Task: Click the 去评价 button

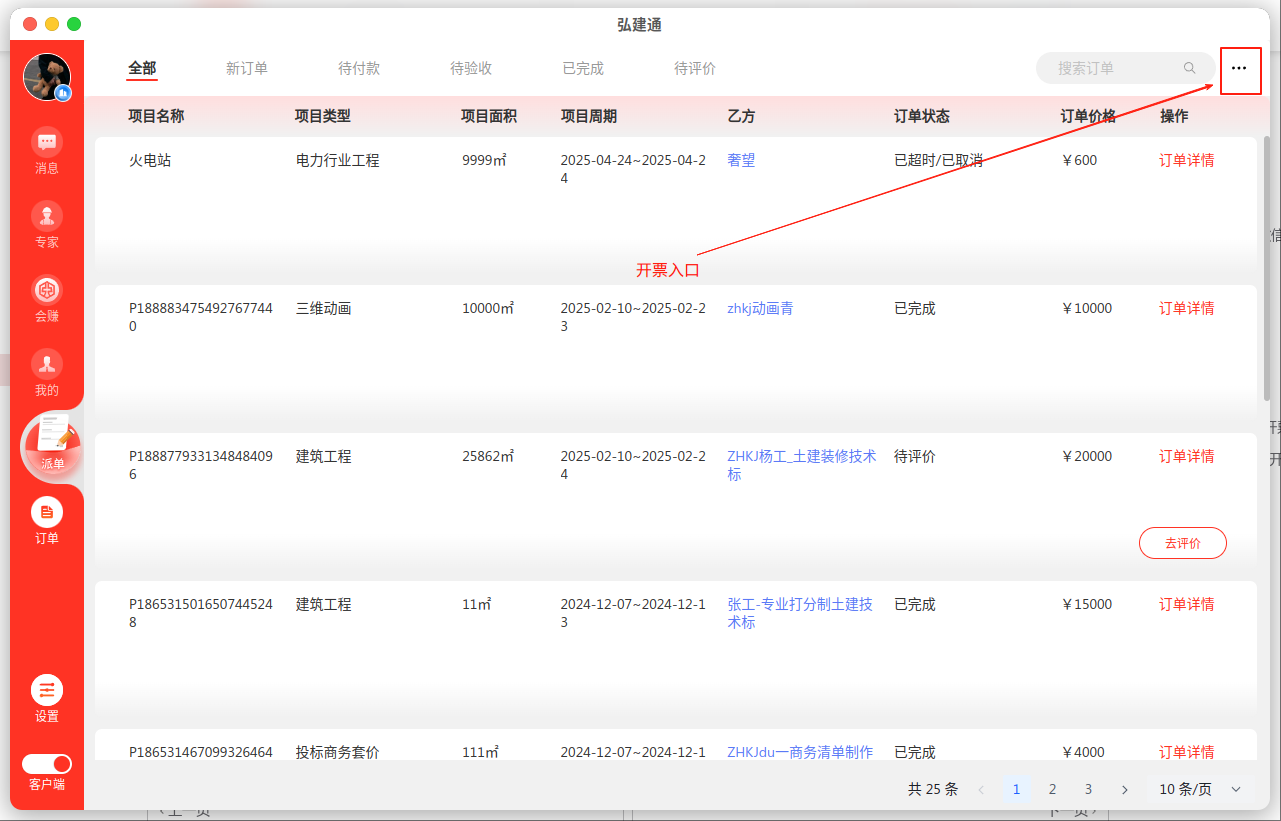Action: [1182, 543]
